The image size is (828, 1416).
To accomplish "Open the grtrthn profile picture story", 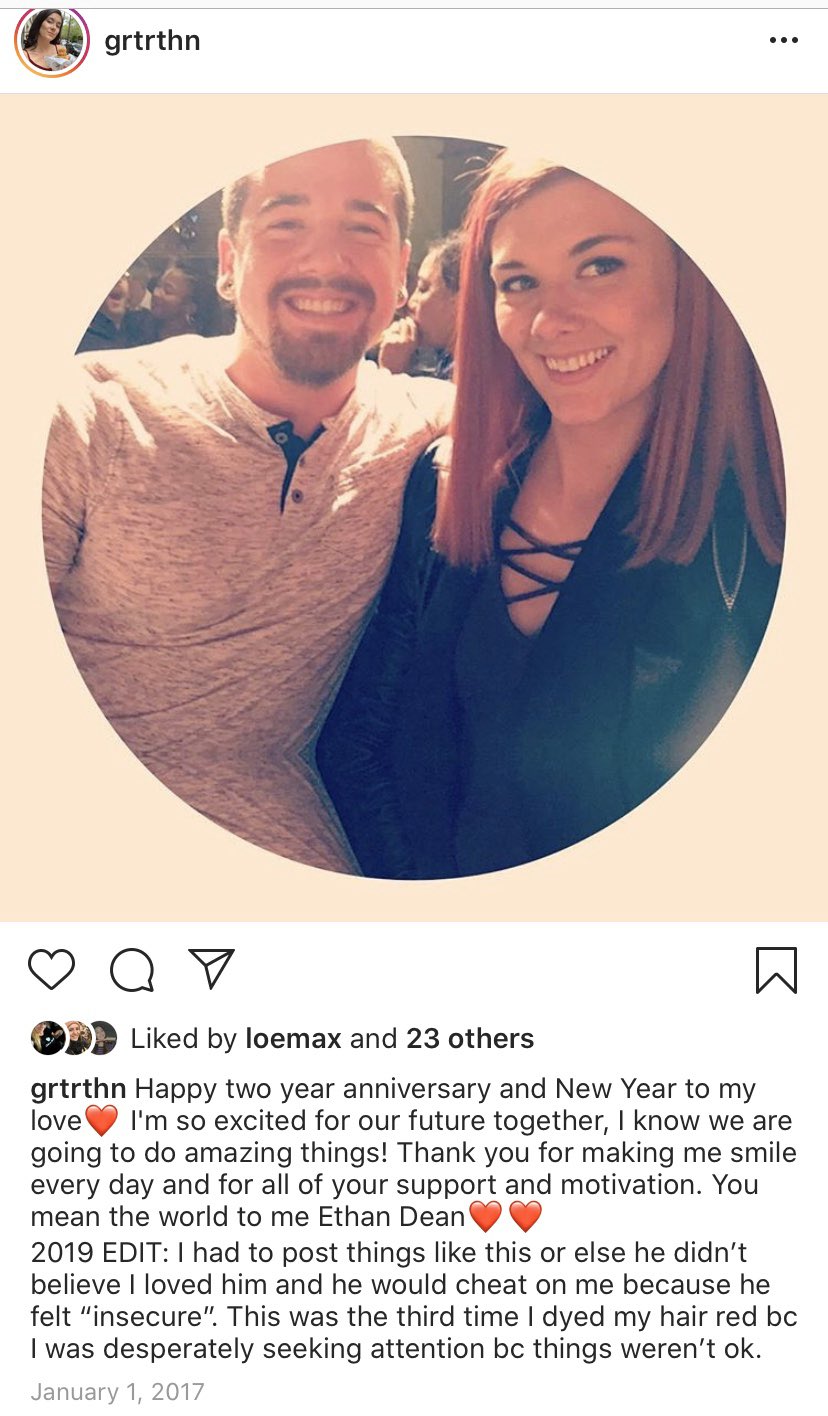I will tap(52, 41).
